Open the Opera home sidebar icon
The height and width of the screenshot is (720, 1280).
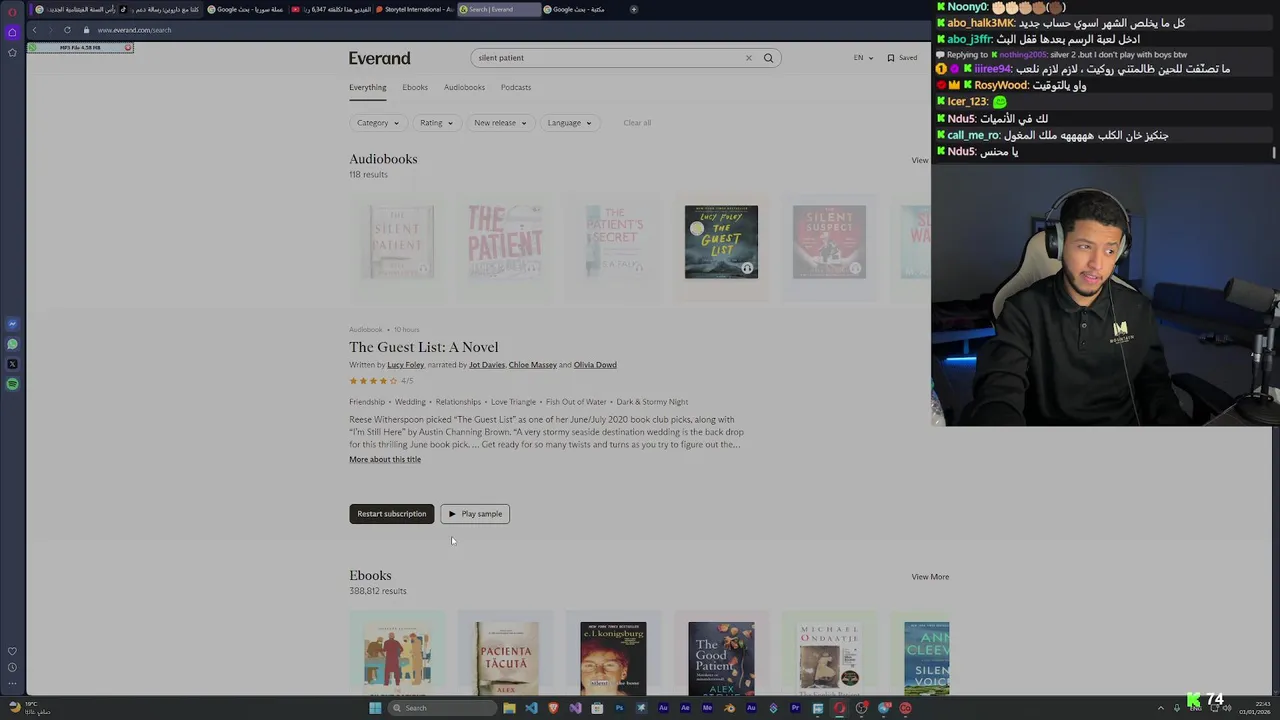[12, 32]
